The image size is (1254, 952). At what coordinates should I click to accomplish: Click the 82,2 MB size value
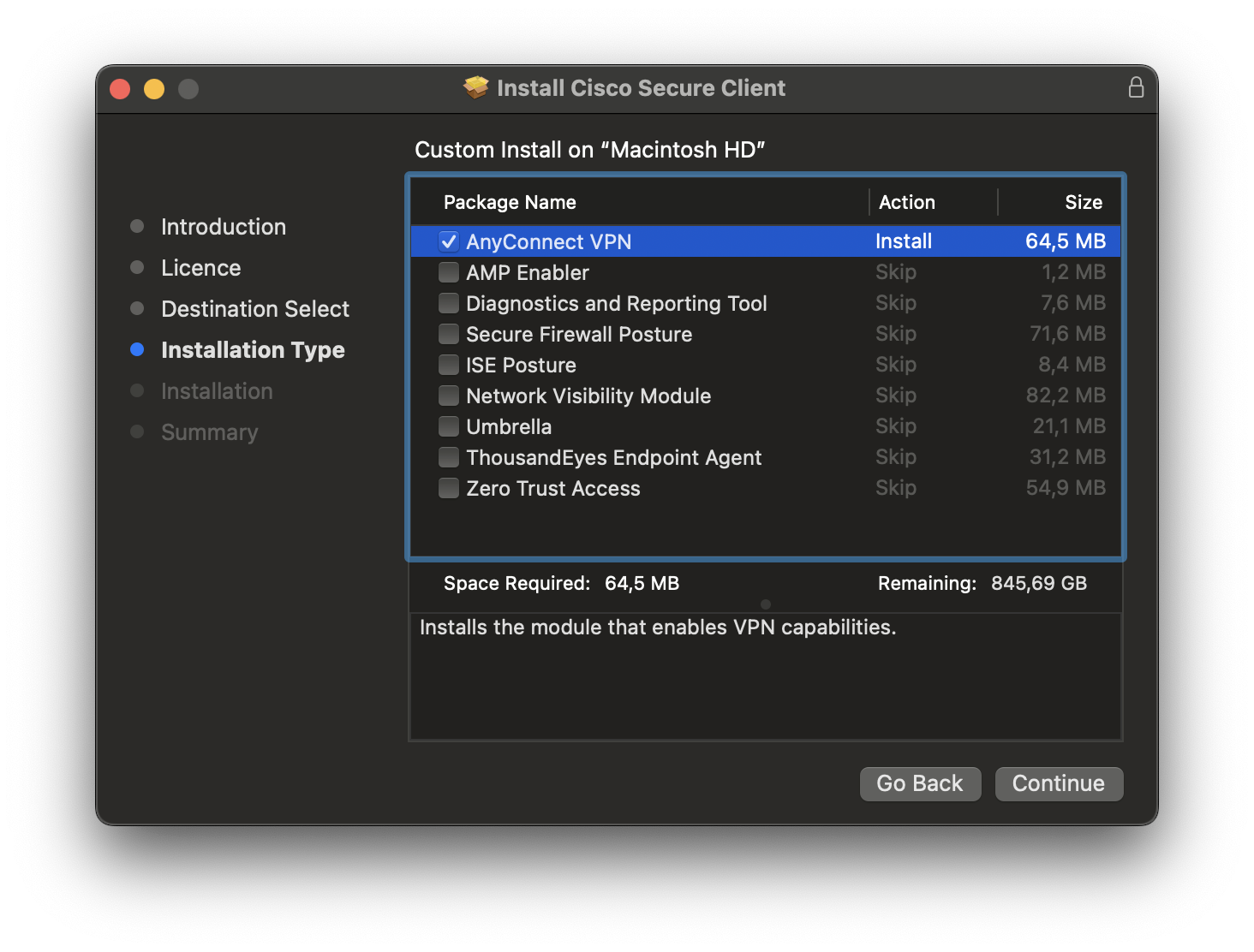point(1066,396)
